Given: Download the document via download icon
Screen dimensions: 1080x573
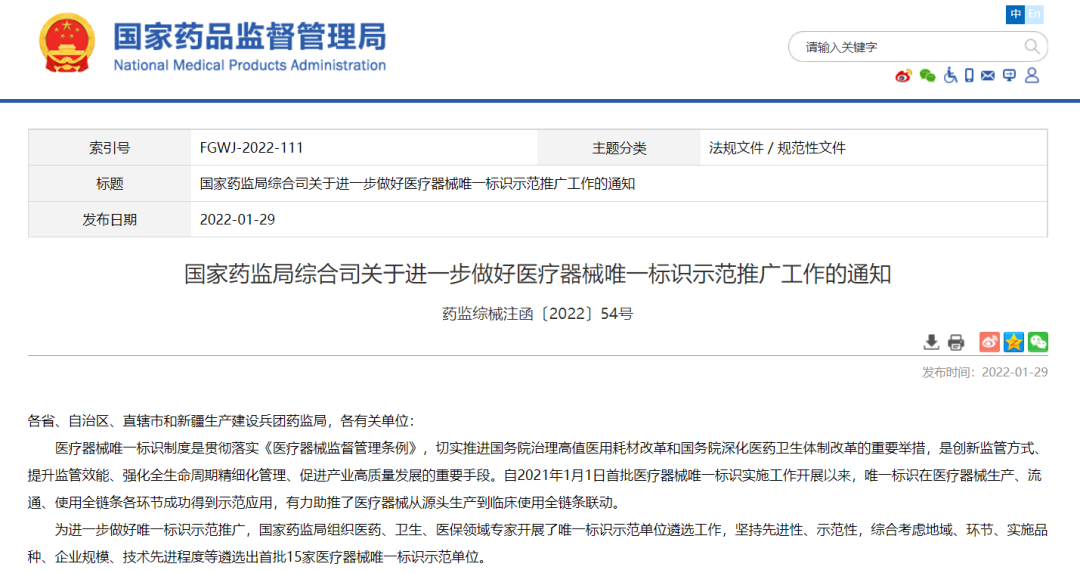Looking at the screenshot, I should (x=931, y=342).
